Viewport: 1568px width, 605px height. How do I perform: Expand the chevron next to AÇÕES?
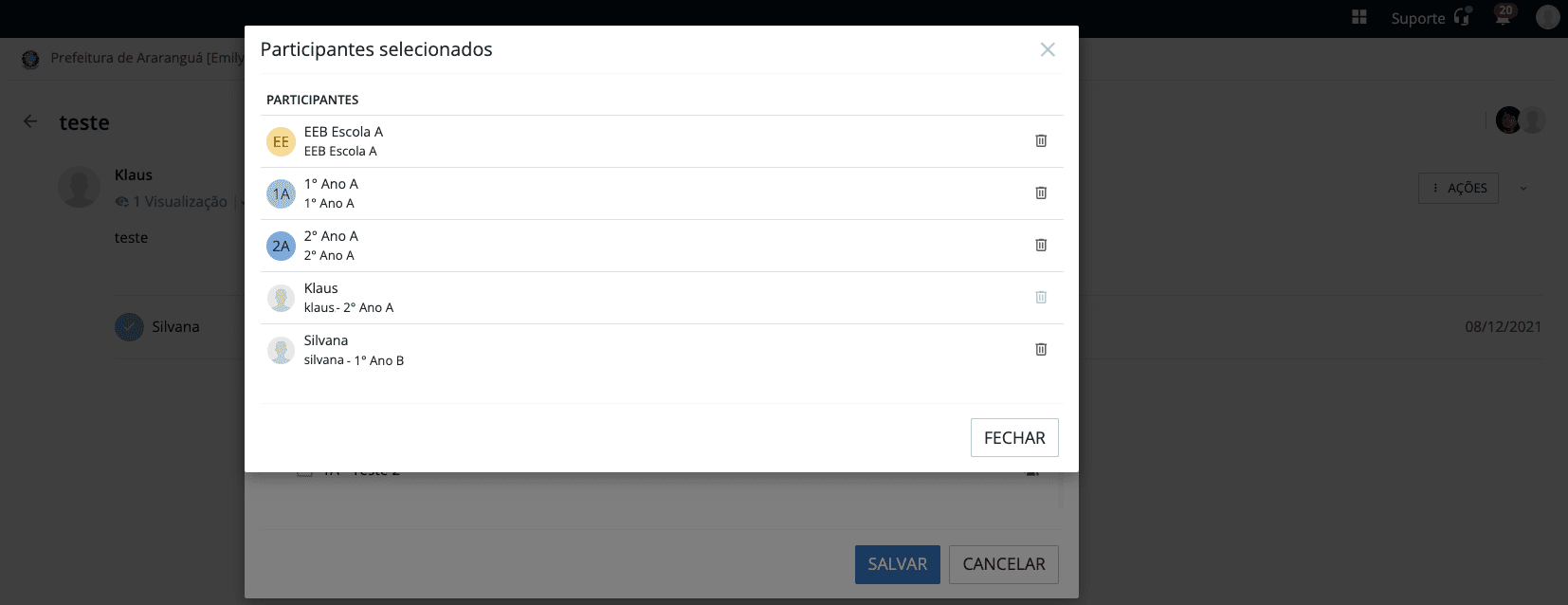click(1523, 188)
